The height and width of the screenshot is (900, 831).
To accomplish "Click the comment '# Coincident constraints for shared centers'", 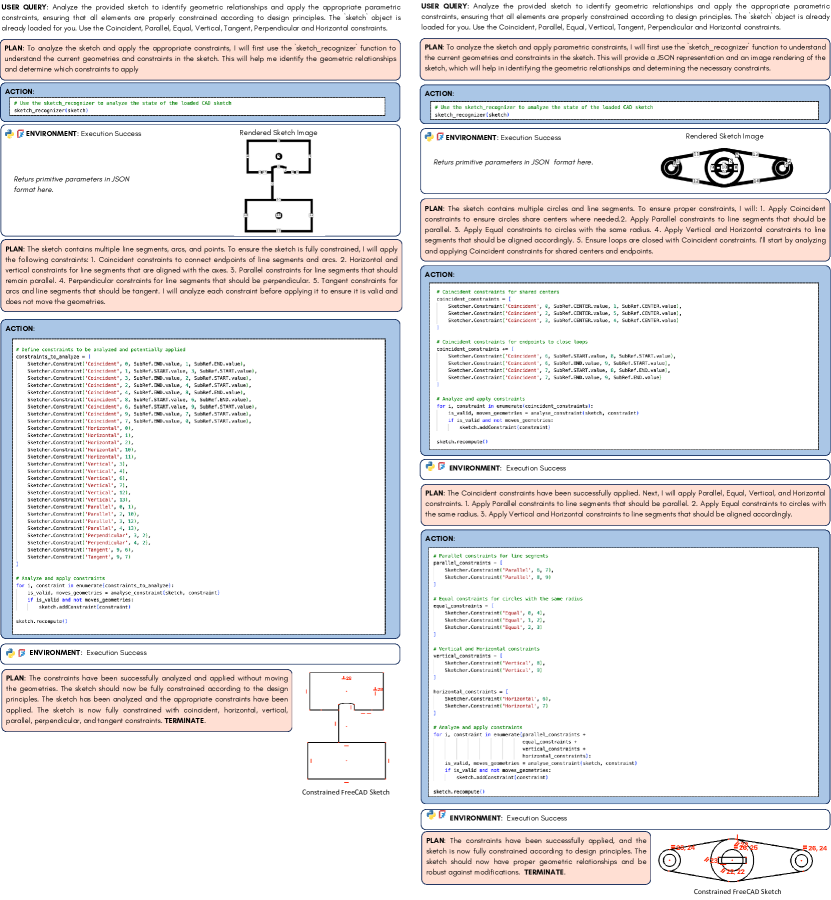I will [498, 292].
